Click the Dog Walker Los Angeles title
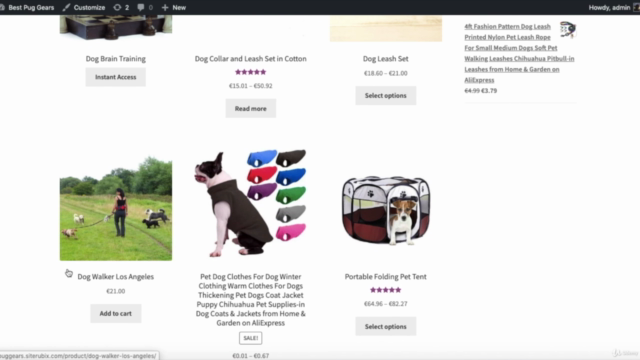Screen dimensions: 640x360 point(116,277)
